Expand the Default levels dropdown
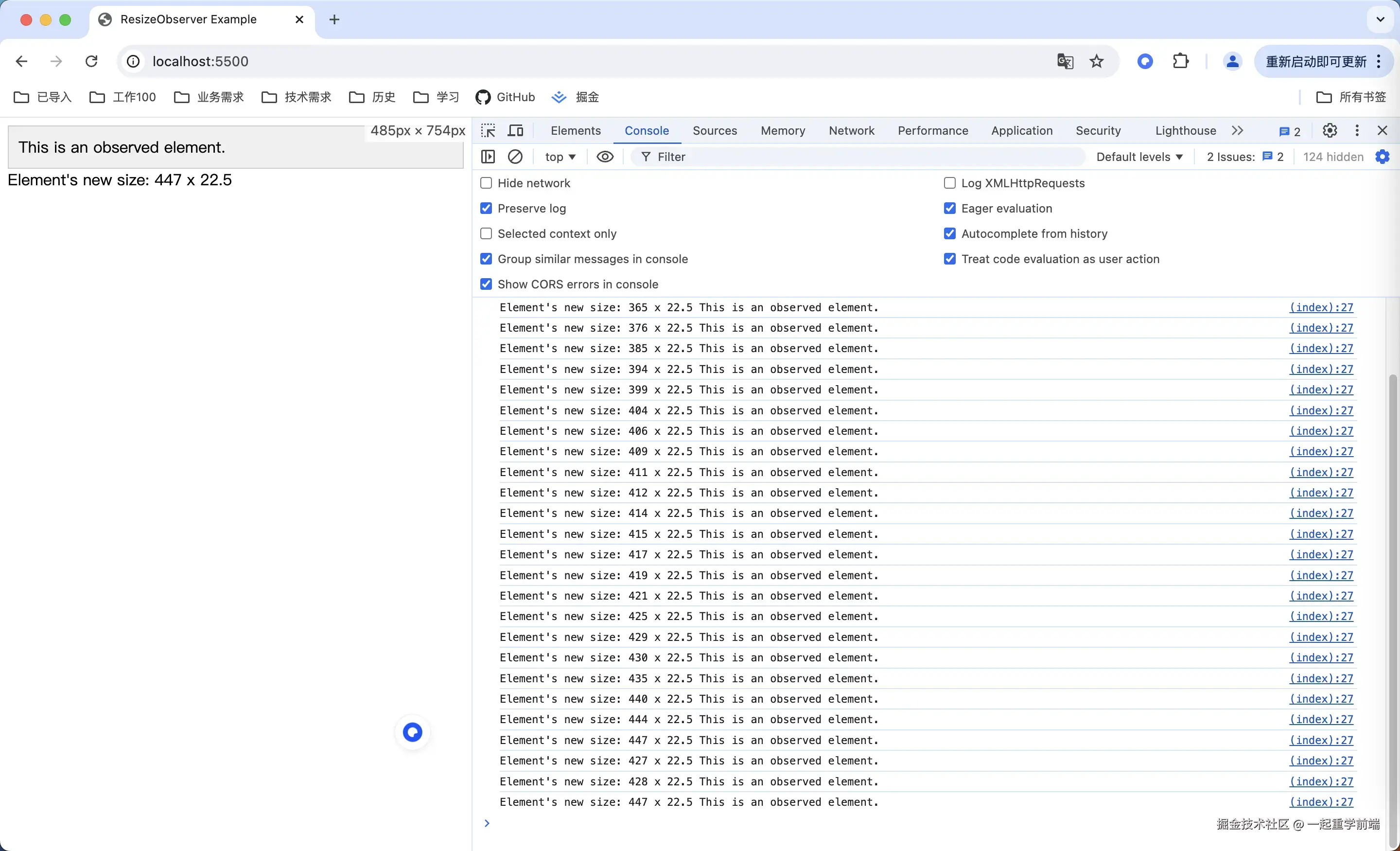The image size is (1400, 851). (1139, 157)
